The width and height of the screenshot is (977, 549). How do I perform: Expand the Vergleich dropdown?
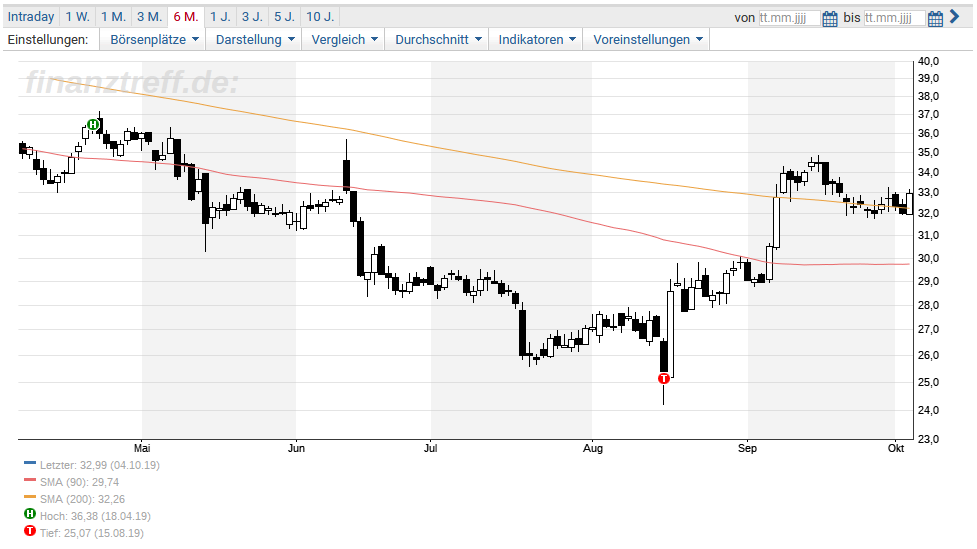pyautogui.click(x=344, y=39)
